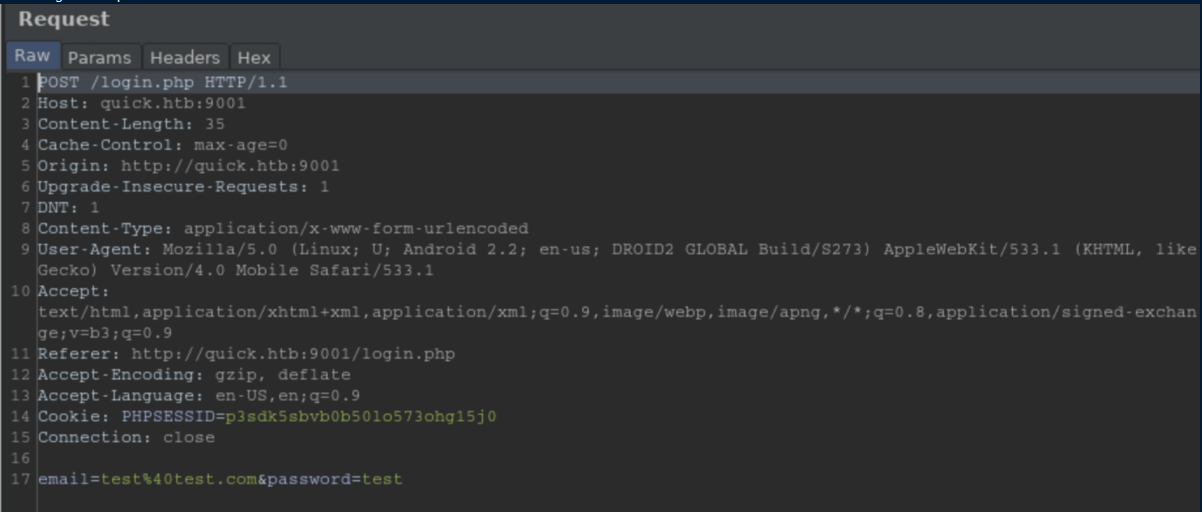Open the Params tab
The image size is (1202, 512).
click(99, 57)
